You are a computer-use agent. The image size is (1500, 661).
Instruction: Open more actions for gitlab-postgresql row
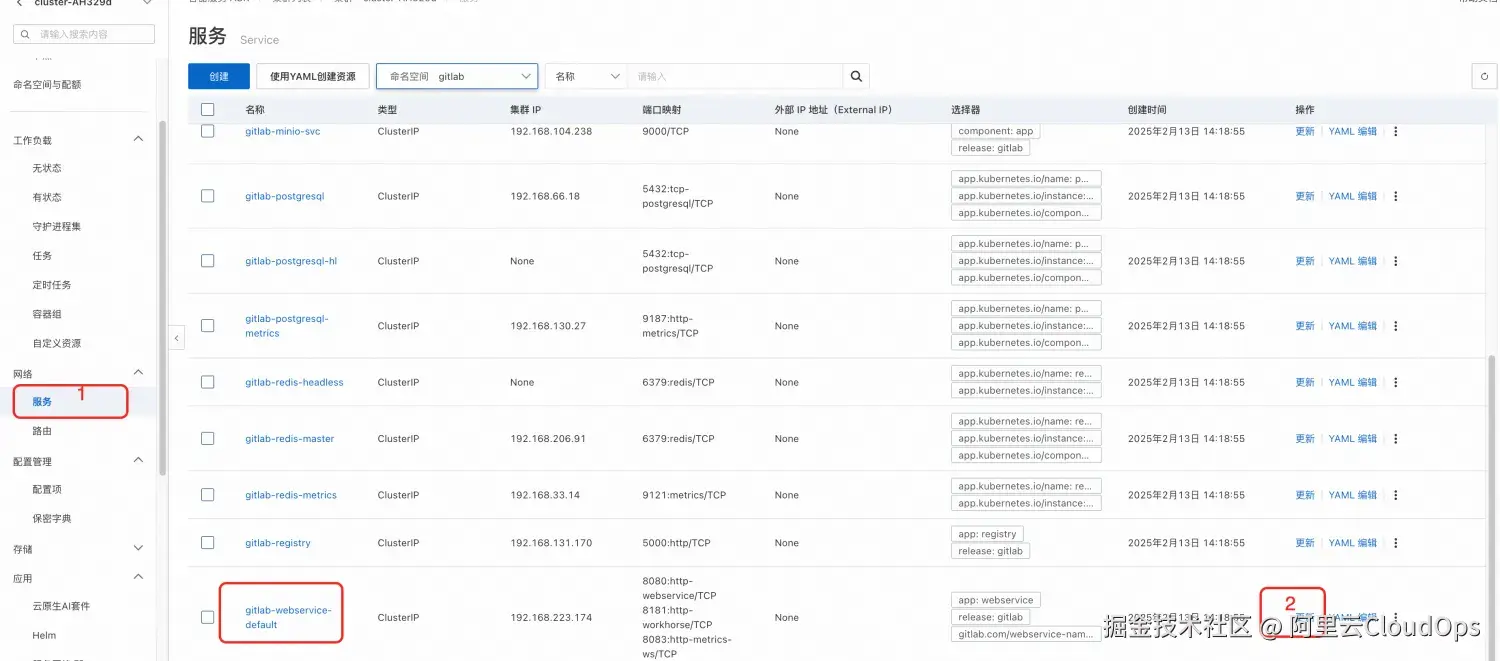pos(1396,196)
